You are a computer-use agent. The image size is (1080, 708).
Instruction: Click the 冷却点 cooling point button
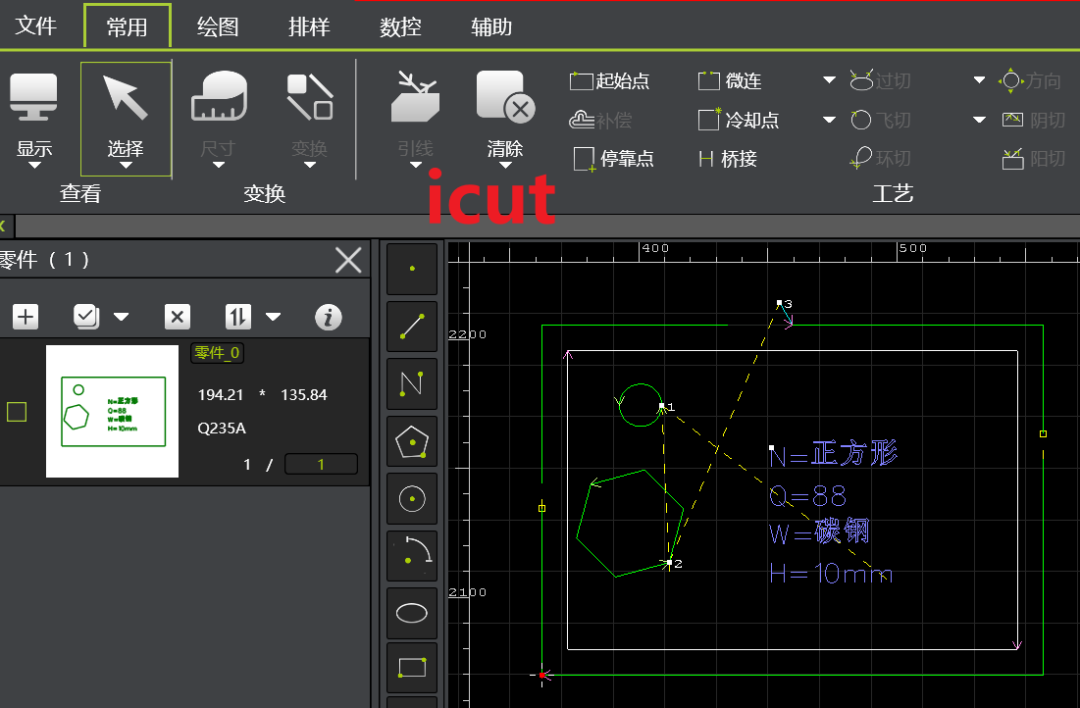point(738,121)
